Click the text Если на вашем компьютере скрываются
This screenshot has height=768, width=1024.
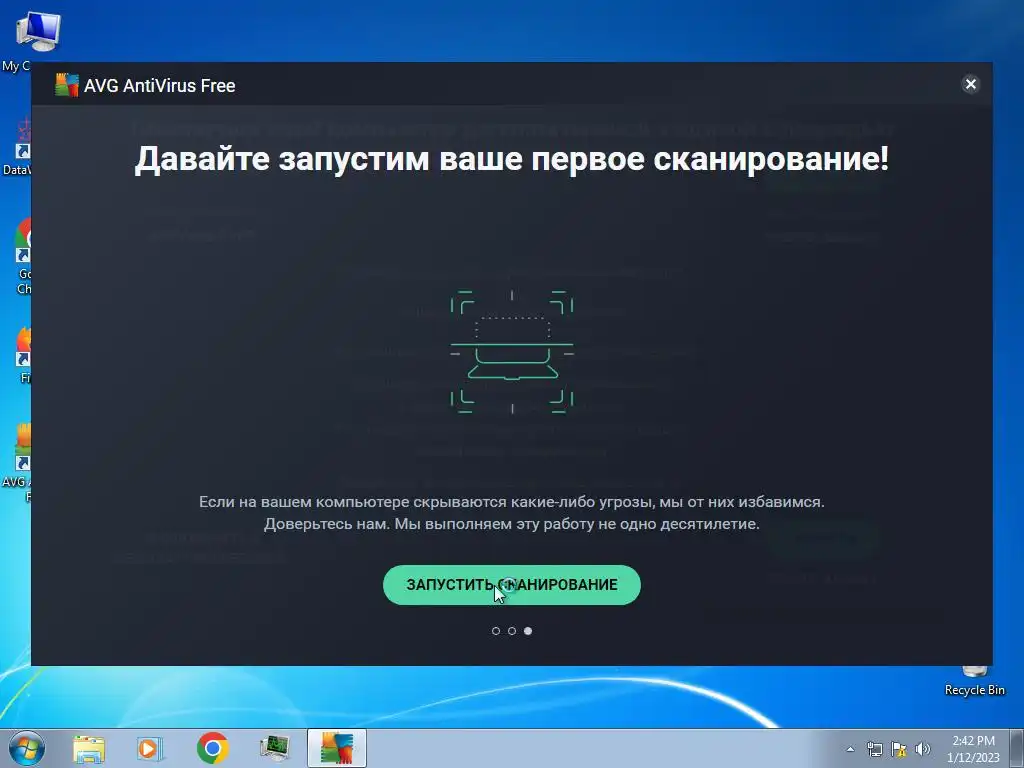353,502
